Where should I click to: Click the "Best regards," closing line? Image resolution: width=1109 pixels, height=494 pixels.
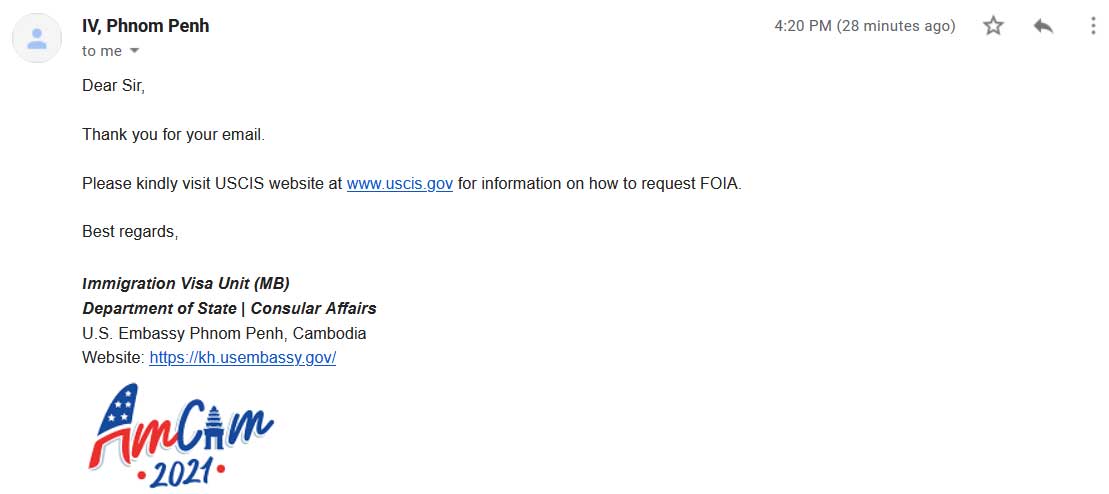coord(130,231)
